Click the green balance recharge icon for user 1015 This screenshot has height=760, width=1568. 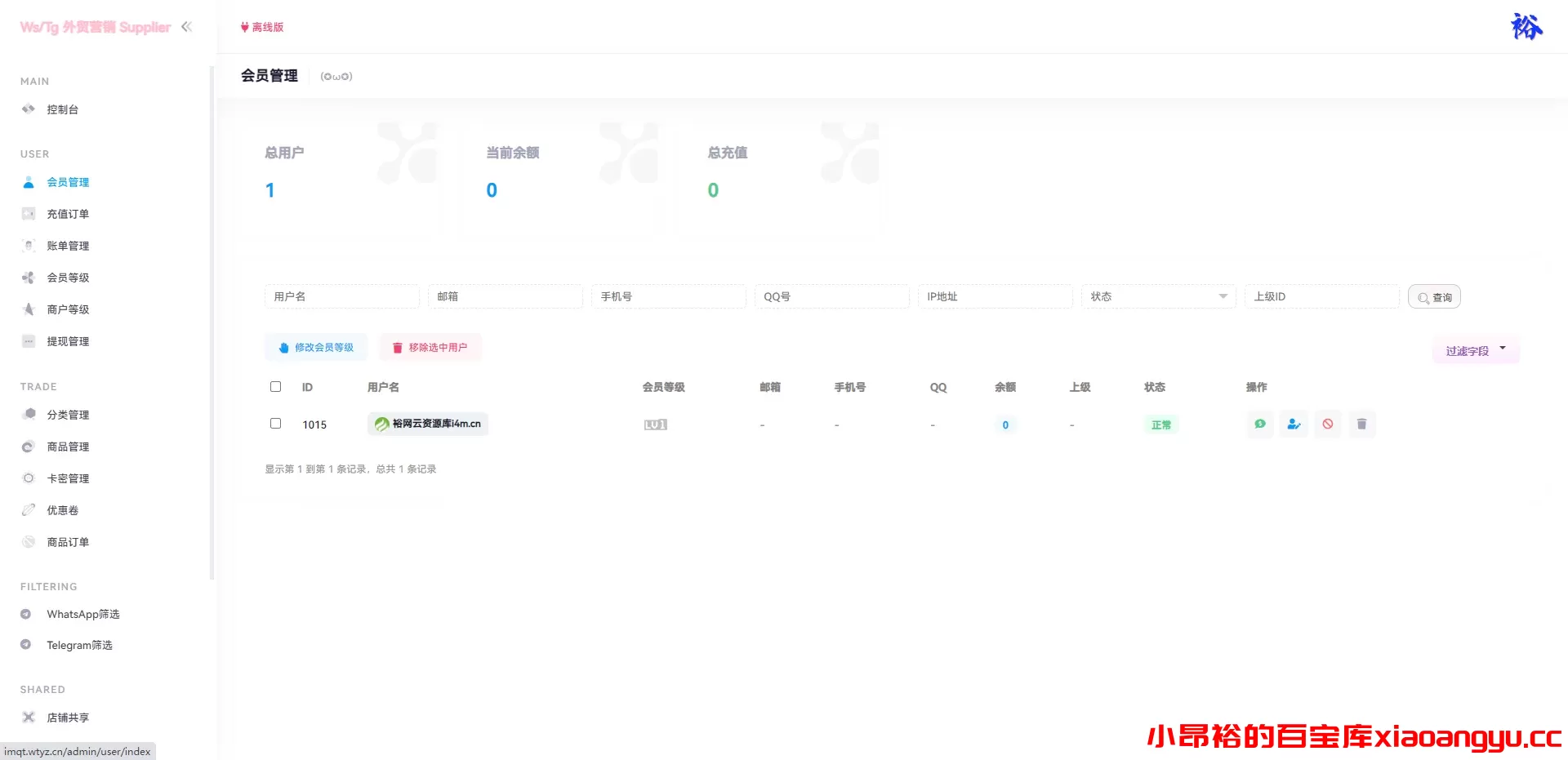[1260, 424]
